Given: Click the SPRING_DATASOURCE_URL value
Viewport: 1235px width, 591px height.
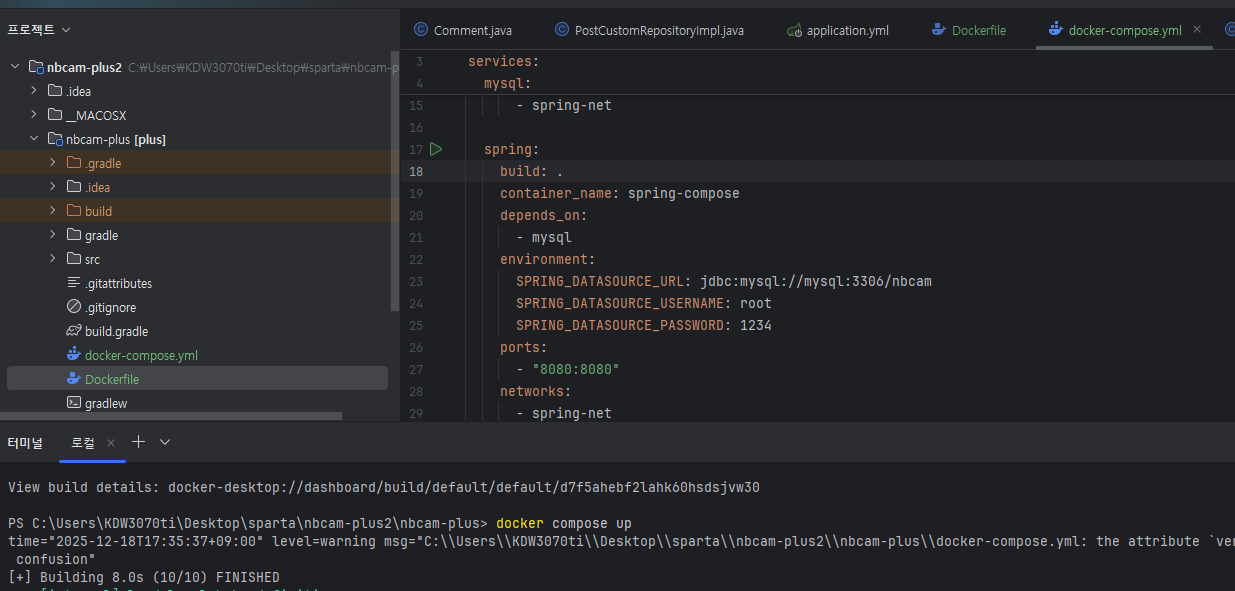Looking at the screenshot, I should point(816,281).
